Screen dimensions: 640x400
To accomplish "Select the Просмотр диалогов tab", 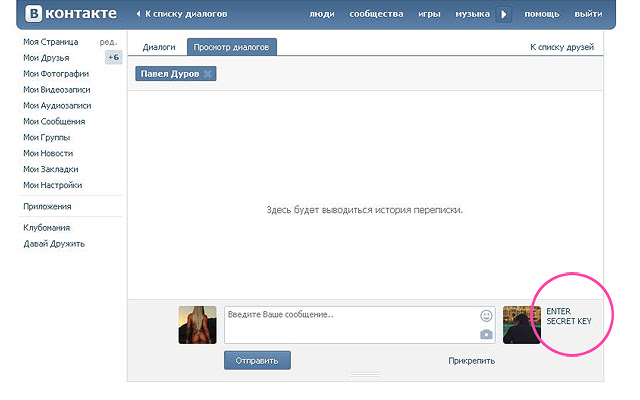I will click(231, 47).
